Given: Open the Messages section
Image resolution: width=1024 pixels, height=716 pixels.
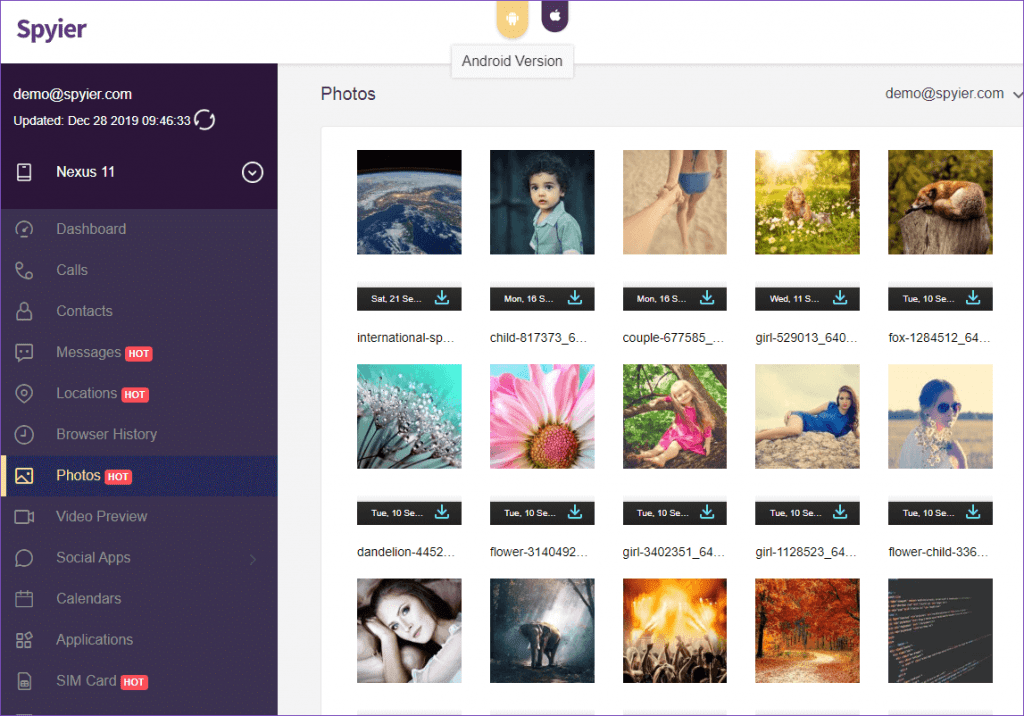Looking at the screenshot, I should (88, 352).
